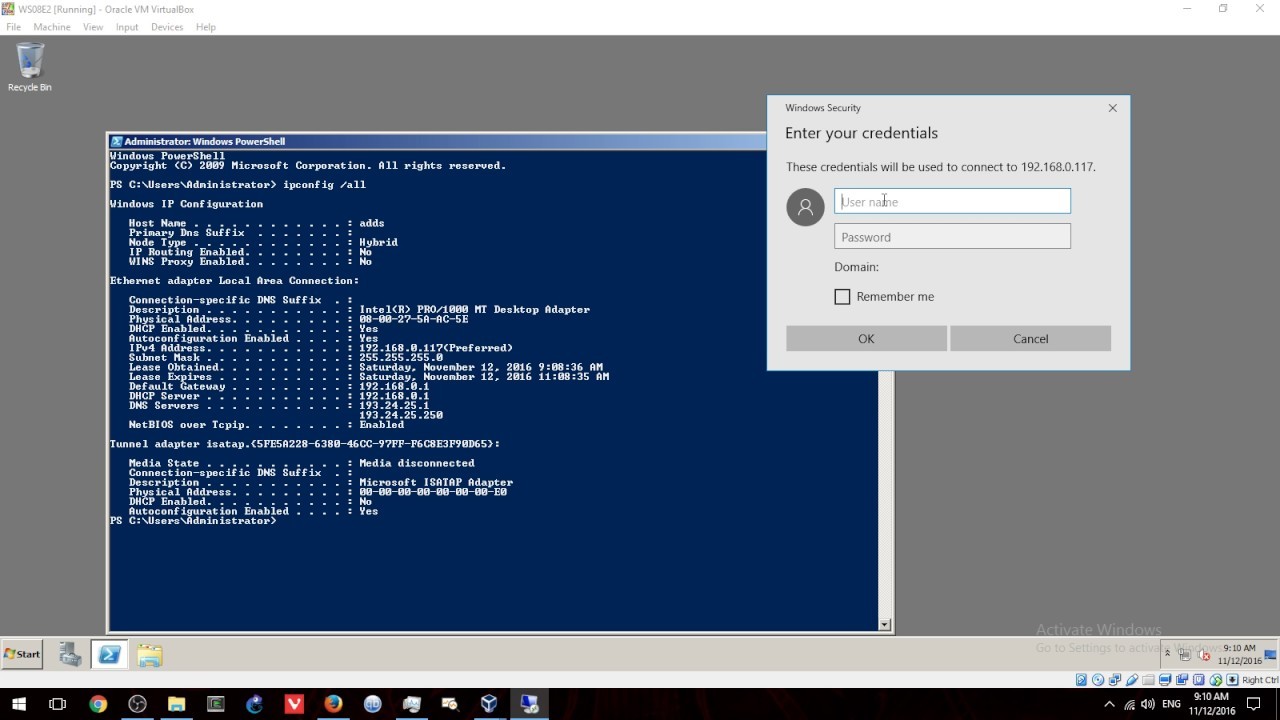Screen dimensions: 1280x720
Task: Launch Firefox from the host taskbar
Action: click(x=333, y=704)
